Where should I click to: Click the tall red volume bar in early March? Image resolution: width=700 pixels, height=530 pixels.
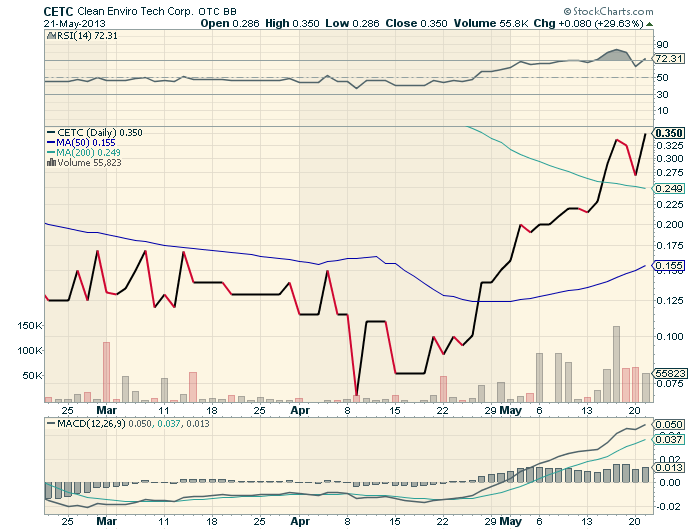[x=106, y=372]
